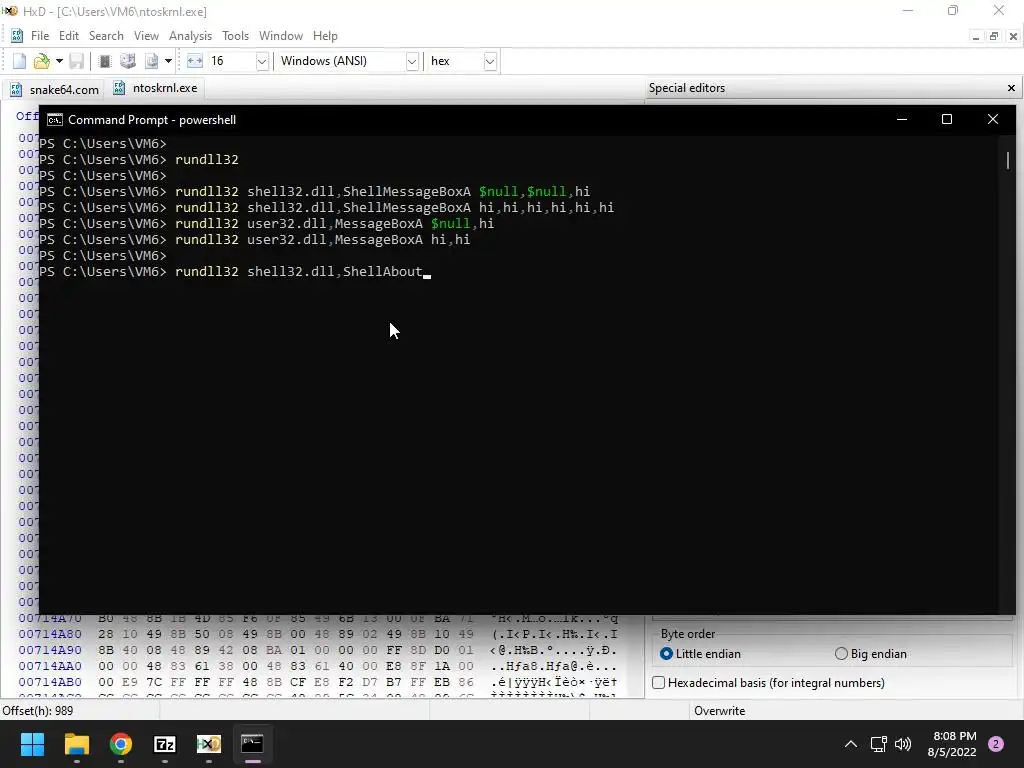Click offset 00714A80 in hex view
This screenshot has width=1024, height=768.
point(50,634)
